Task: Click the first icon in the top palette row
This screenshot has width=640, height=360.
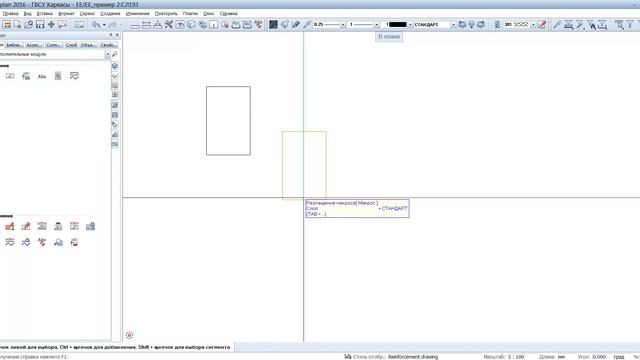Action: pos(10,76)
